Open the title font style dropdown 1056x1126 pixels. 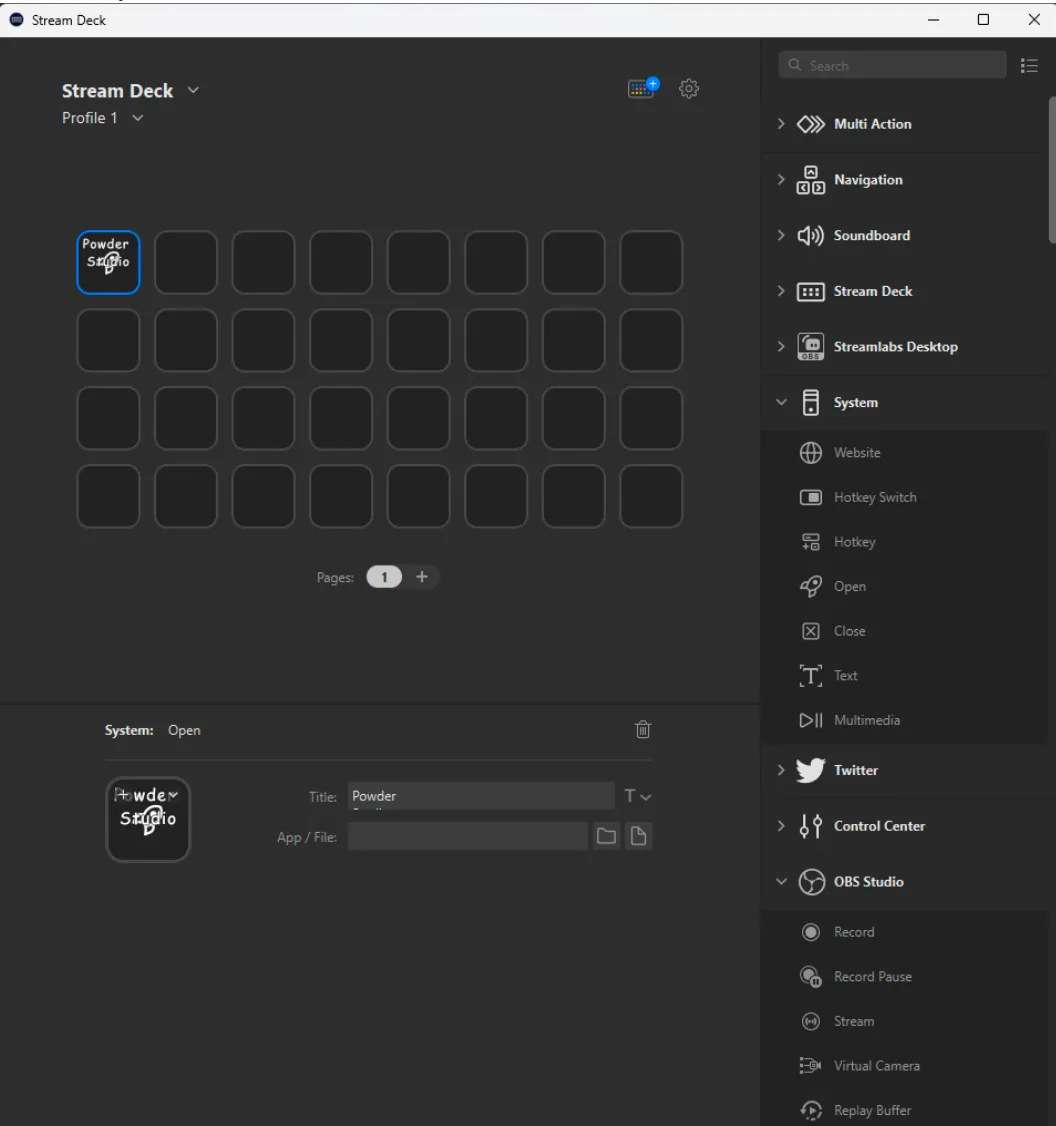click(x=637, y=796)
